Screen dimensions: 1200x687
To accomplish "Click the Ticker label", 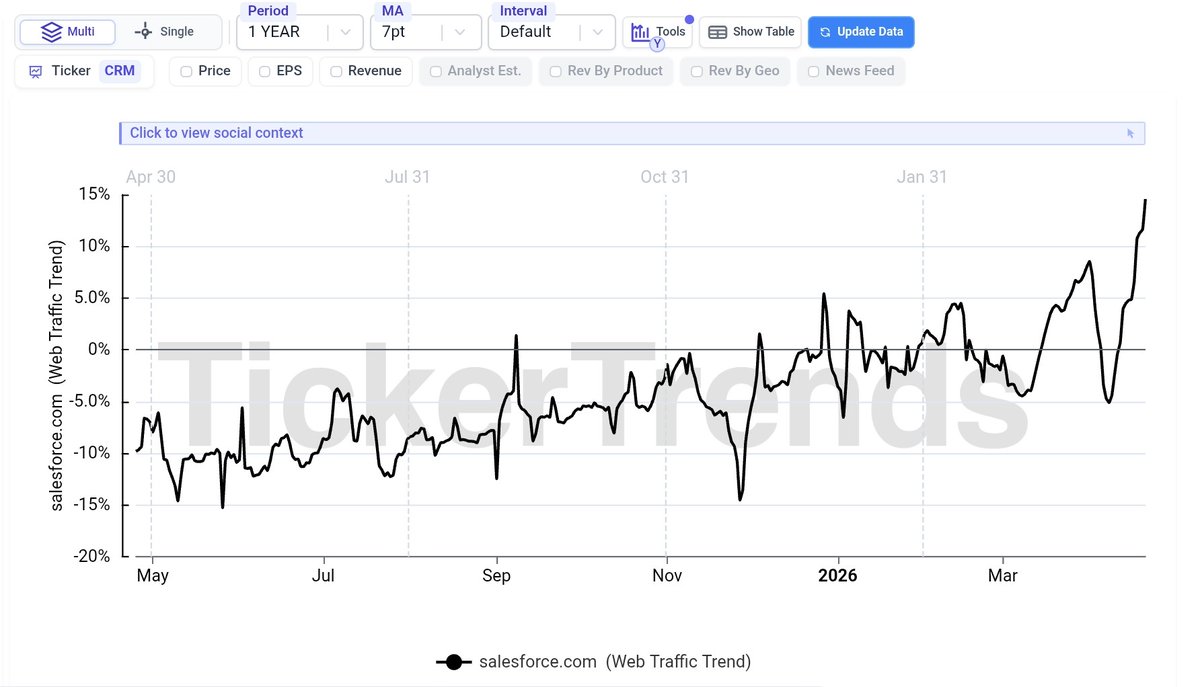I will (71, 71).
